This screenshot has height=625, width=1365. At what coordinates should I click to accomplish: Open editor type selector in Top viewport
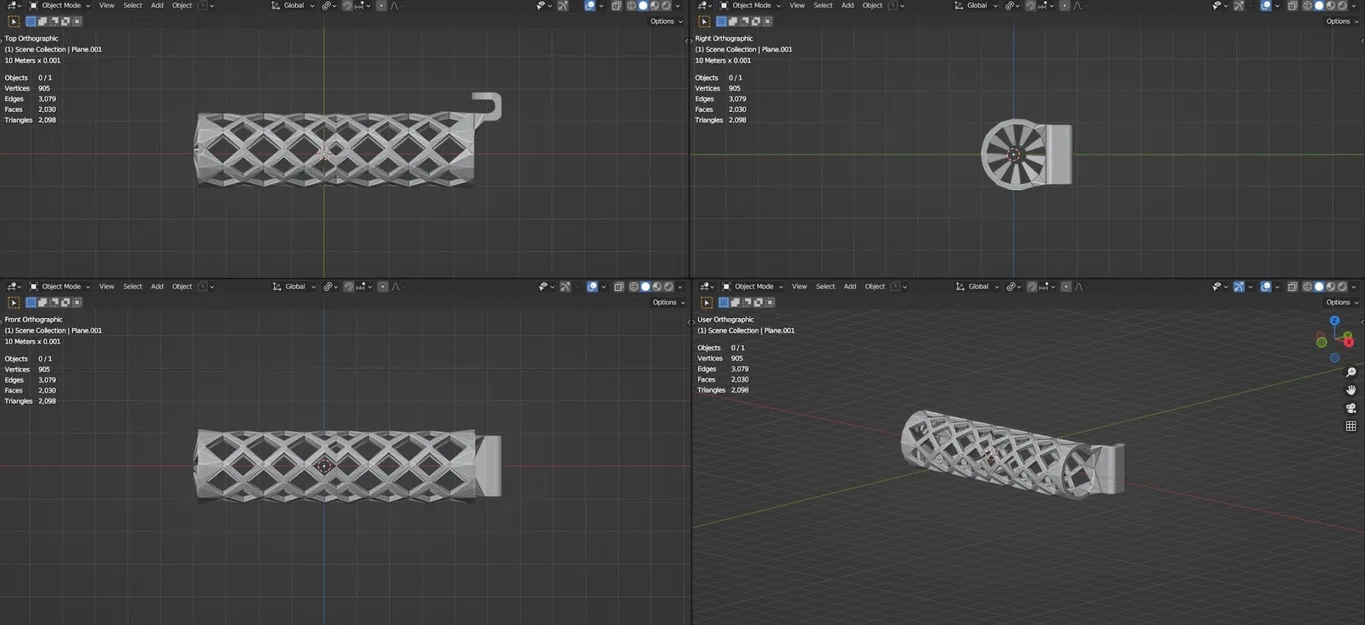coord(12,6)
